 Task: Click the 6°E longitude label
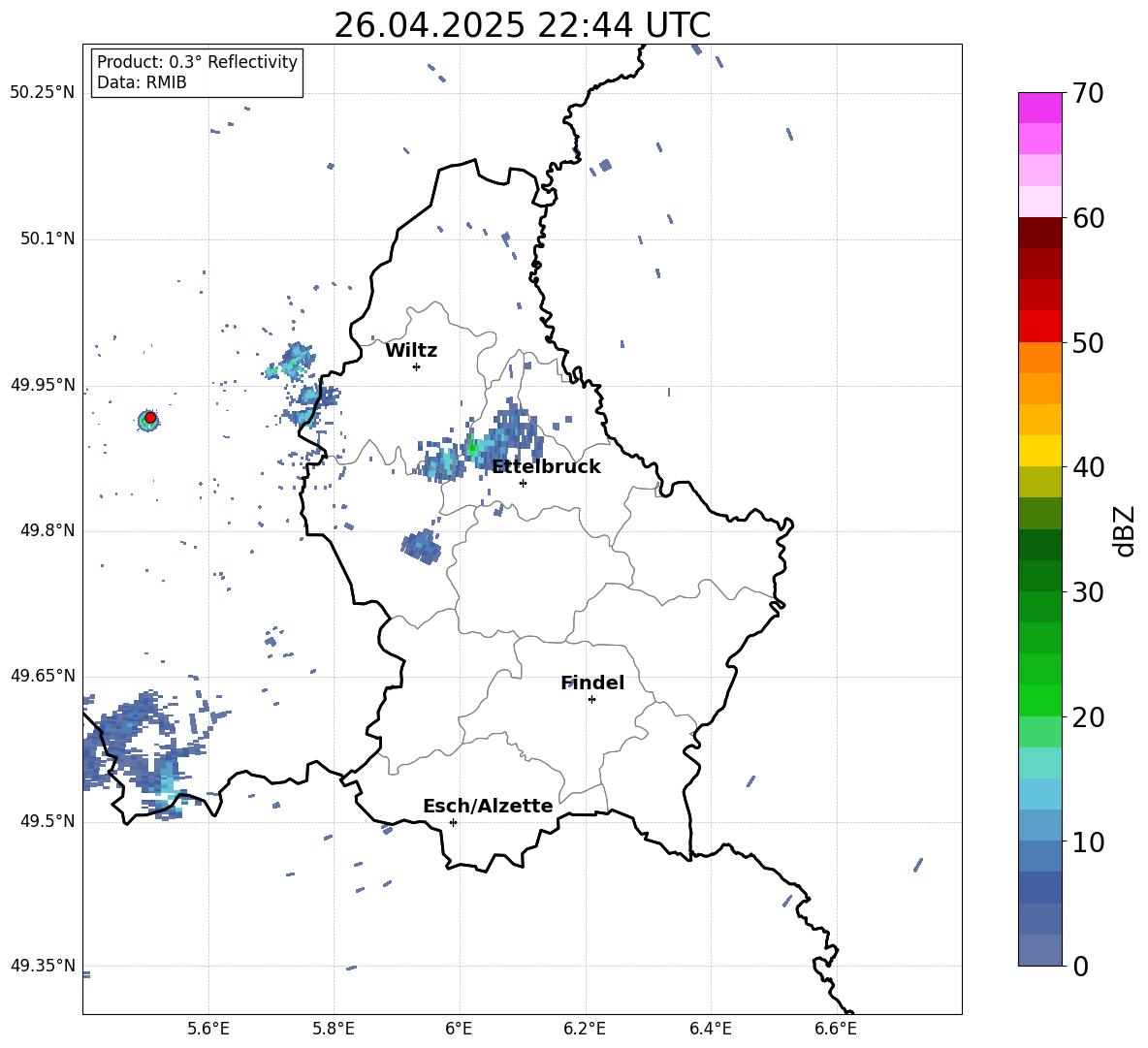(x=459, y=1030)
